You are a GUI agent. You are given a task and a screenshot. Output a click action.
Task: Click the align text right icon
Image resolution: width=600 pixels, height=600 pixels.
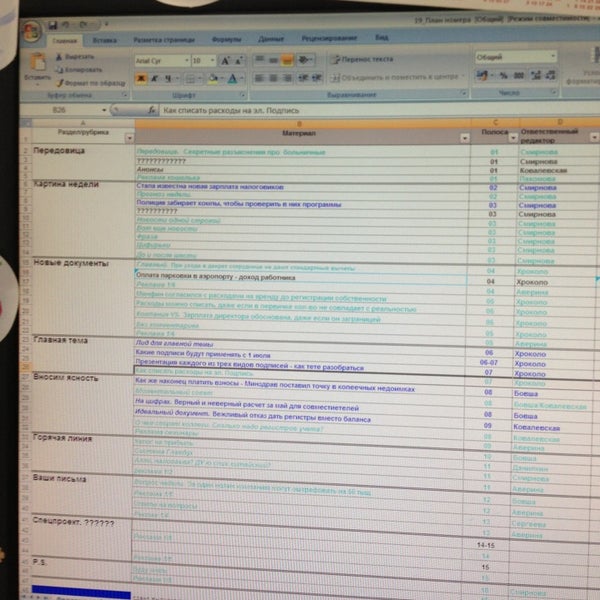pyautogui.click(x=287, y=78)
